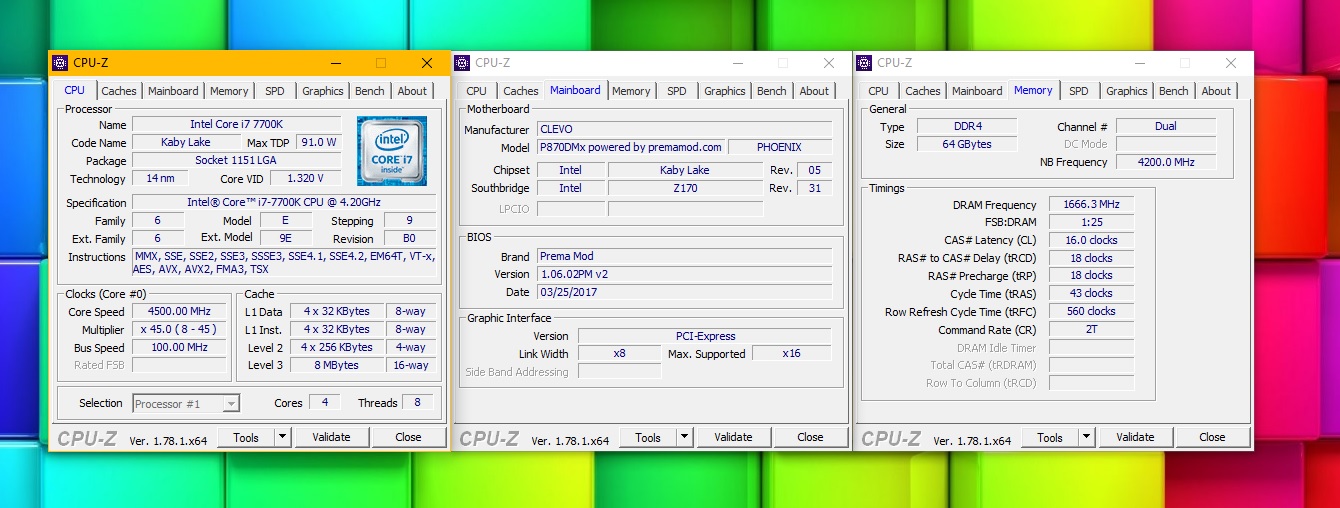
Task: Expand the Tools dropdown arrow in the Mainboard window
Action: pos(684,437)
